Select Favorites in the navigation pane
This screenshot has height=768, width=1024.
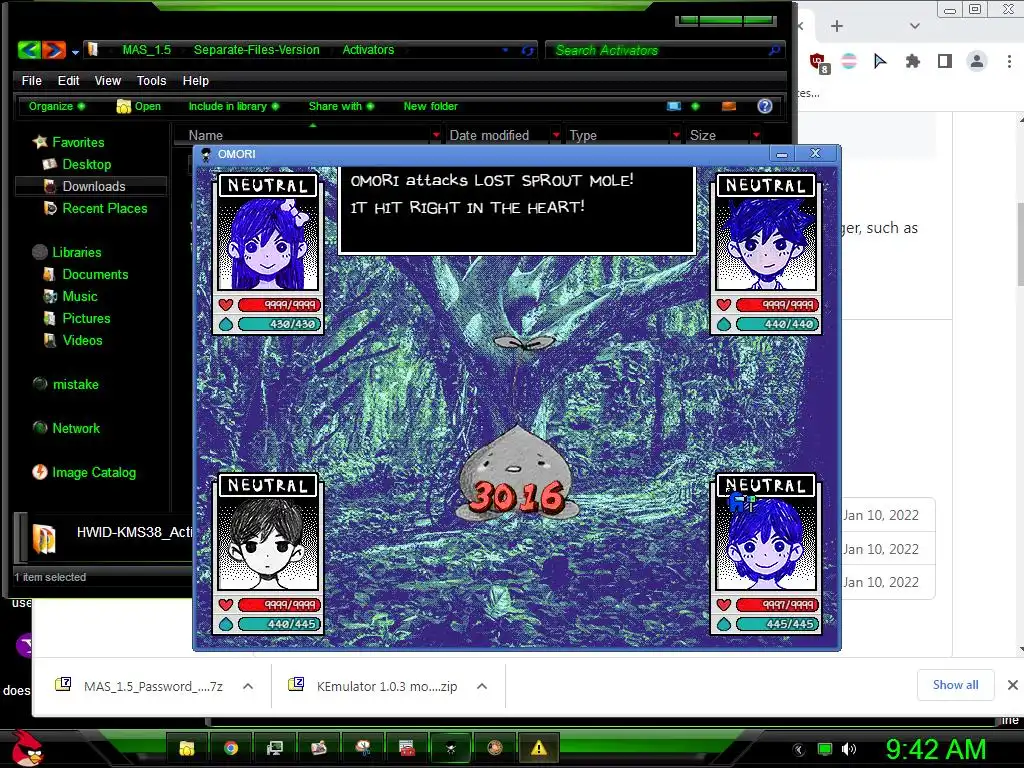click(x=69, y=142)
